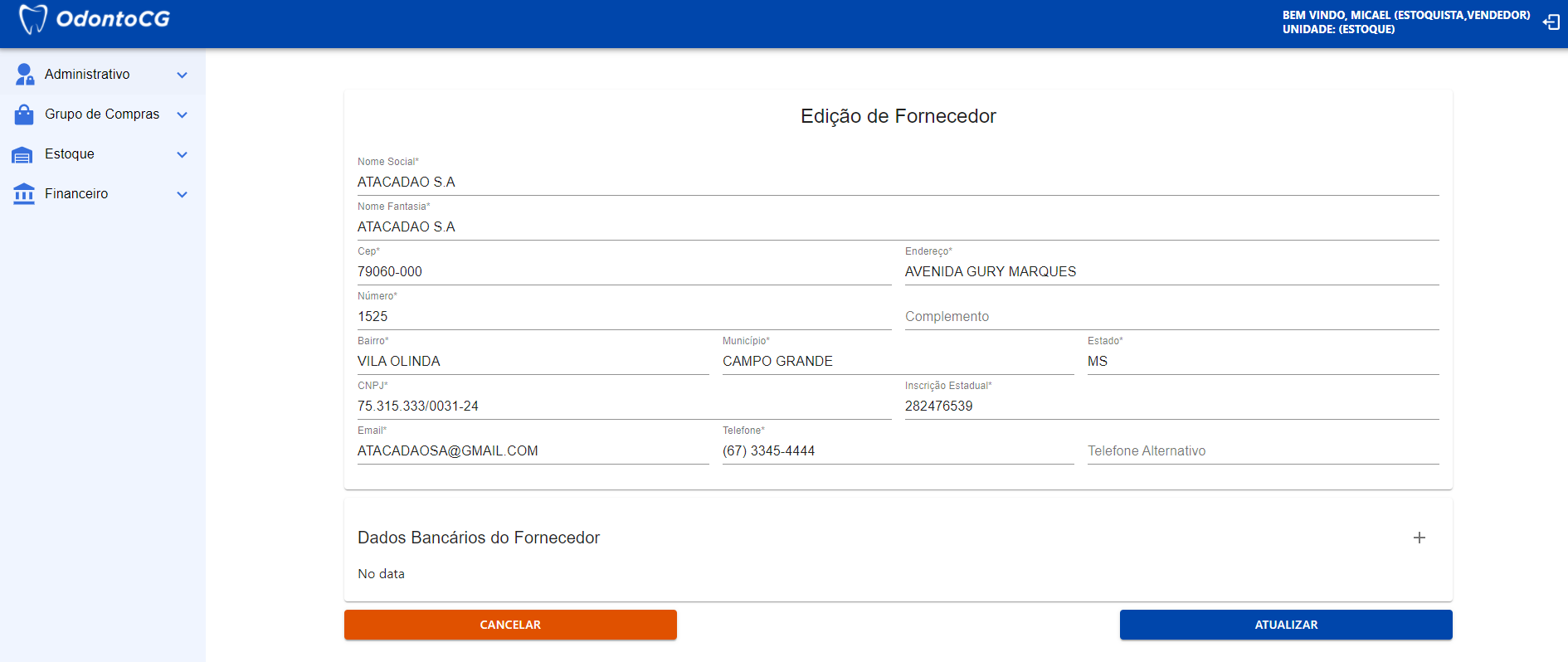Click the Estoque warehouse icon

point(23,155)
